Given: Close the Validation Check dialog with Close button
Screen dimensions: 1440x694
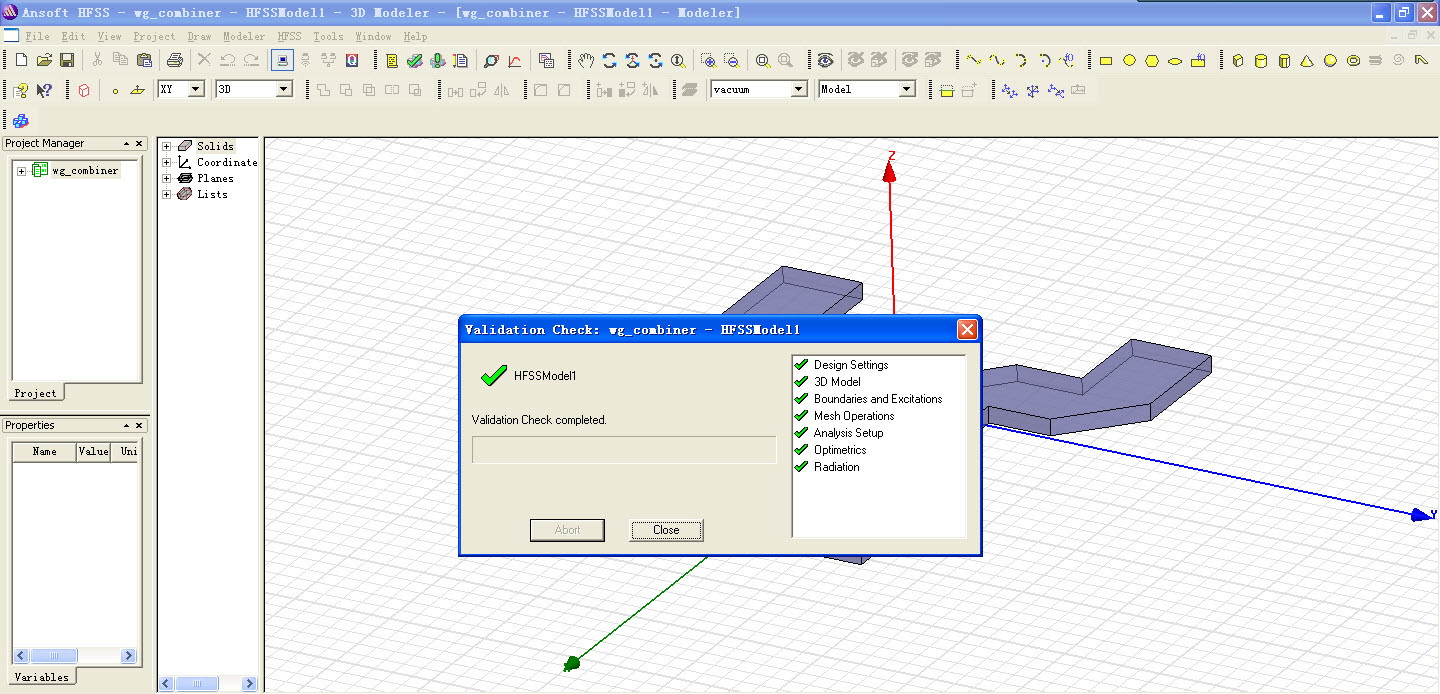Looking at the screenshot, I should click(666, 530).
